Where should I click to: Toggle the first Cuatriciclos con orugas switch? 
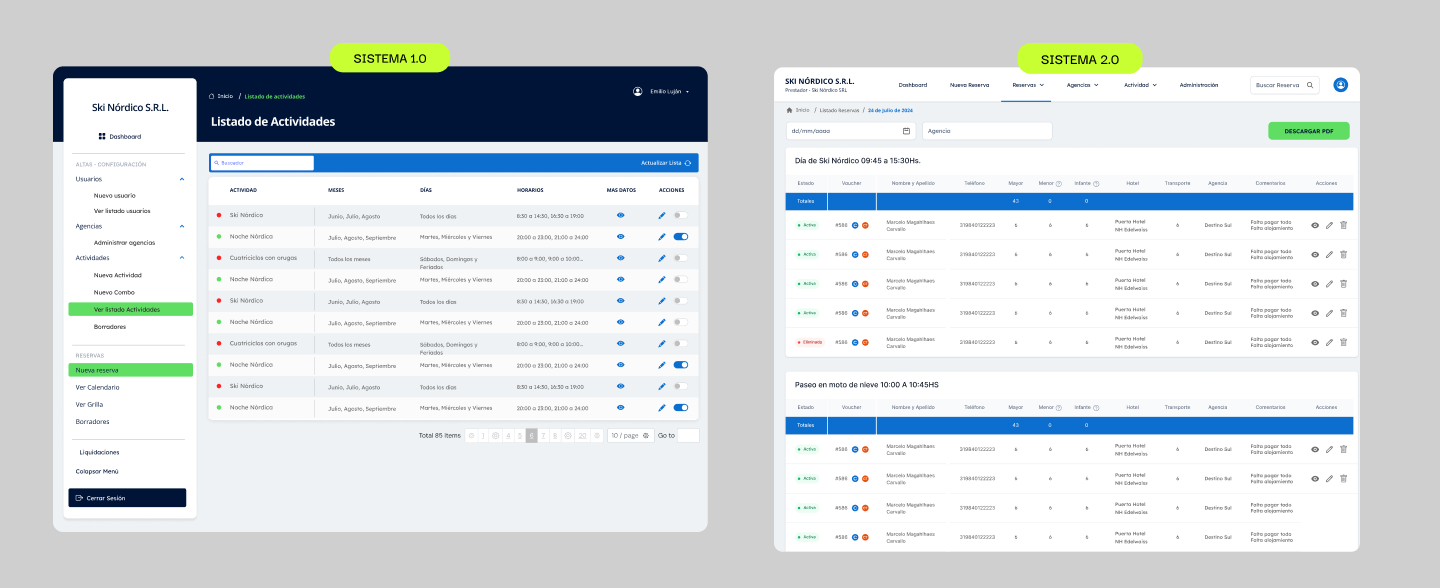[681, 258]
